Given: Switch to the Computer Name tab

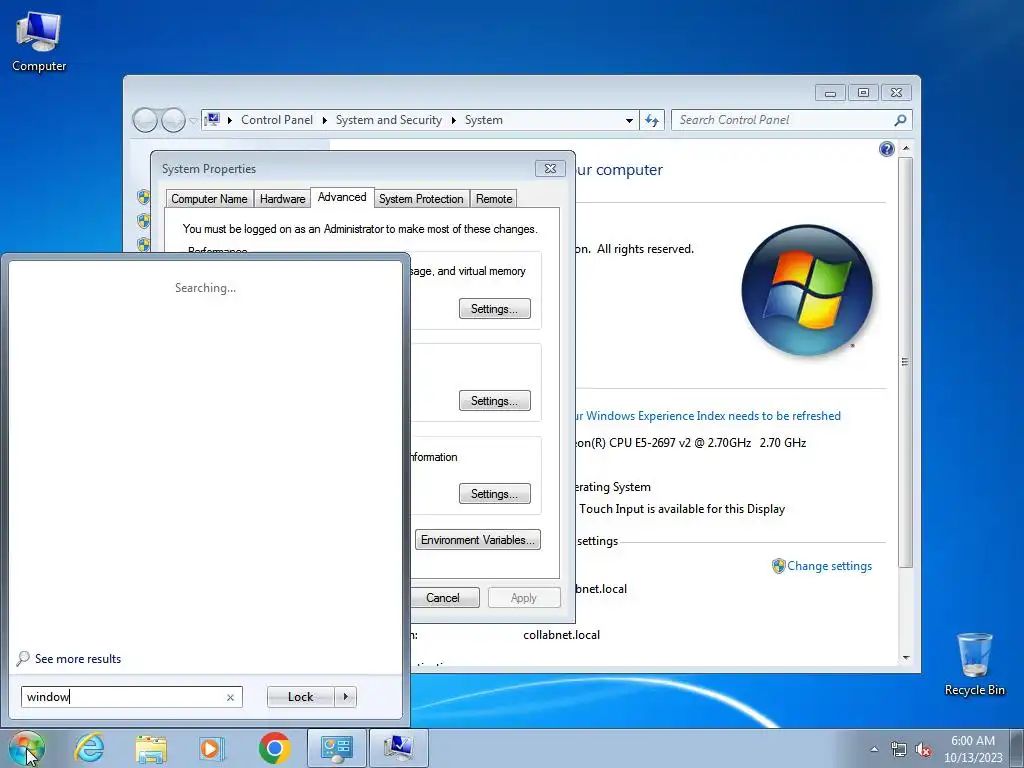Looking at the screenshot, I should [x=209, y=199].
